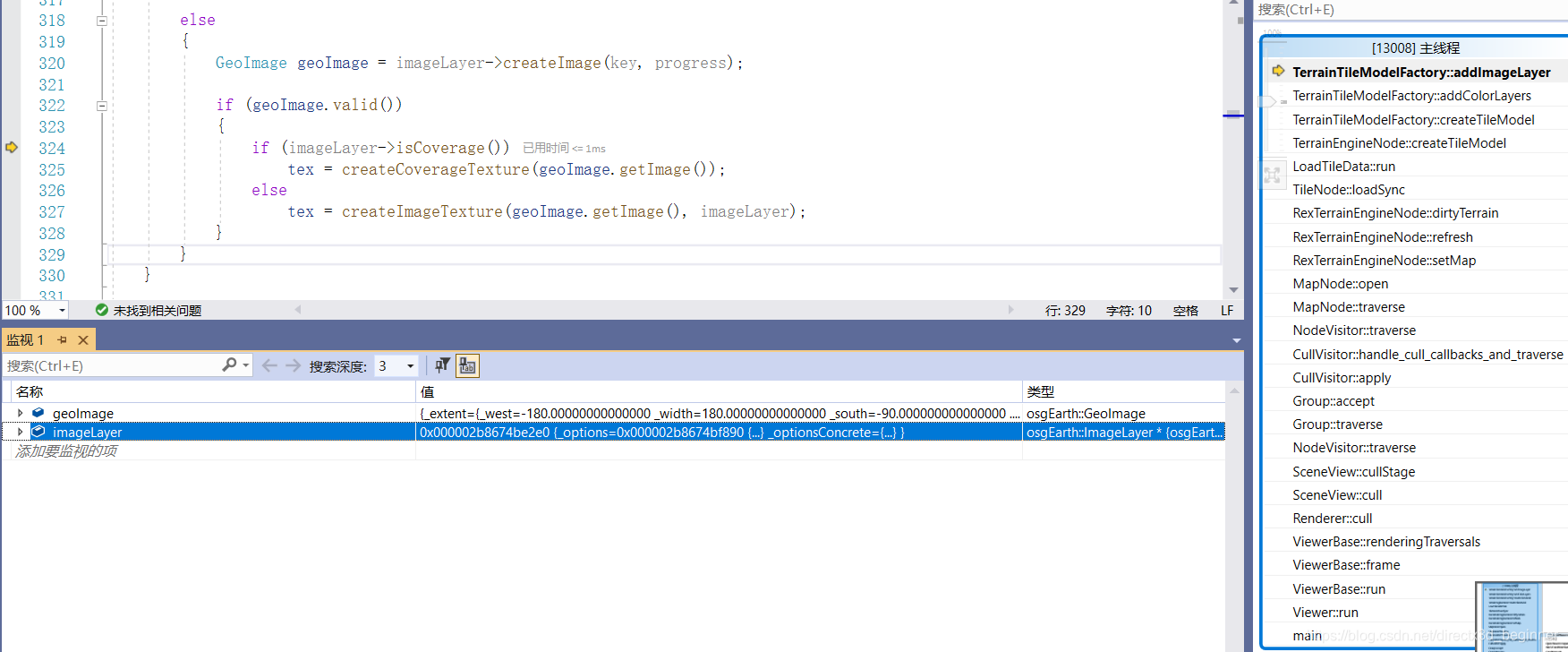Select RexTerrainEngineNode::dirtyTerrain stack frame
Viewport: 1568px width, 652px height.
tap(1395, 213)
